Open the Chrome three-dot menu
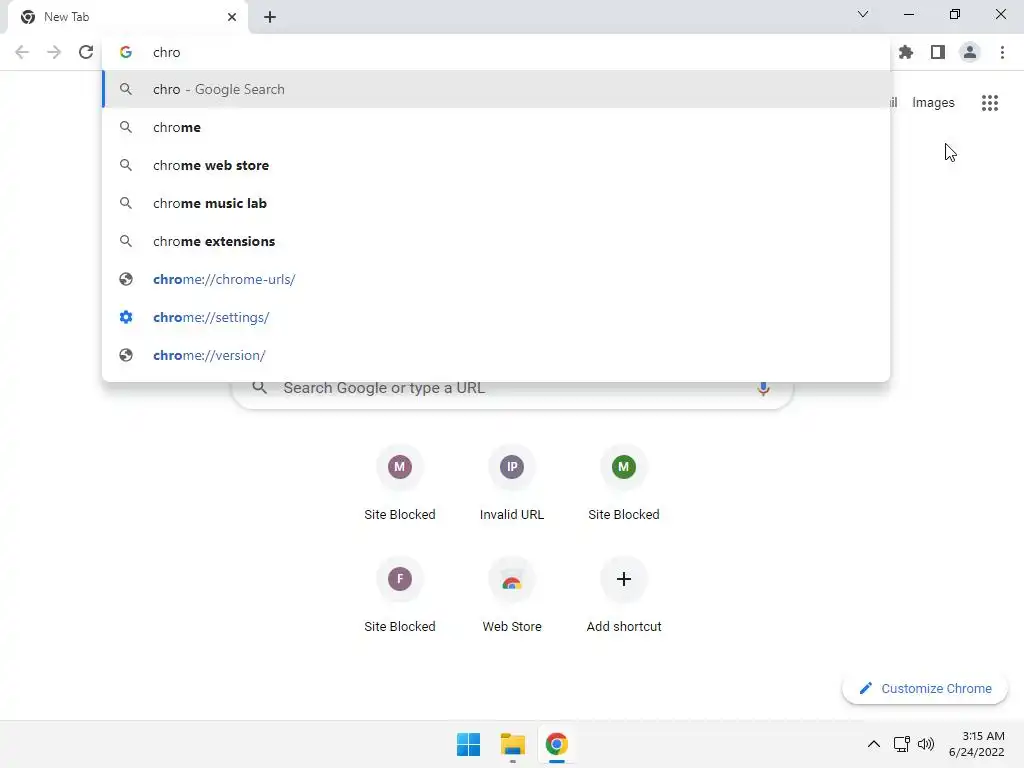This screenshot has width=1024, height=768. [1002, 52]
